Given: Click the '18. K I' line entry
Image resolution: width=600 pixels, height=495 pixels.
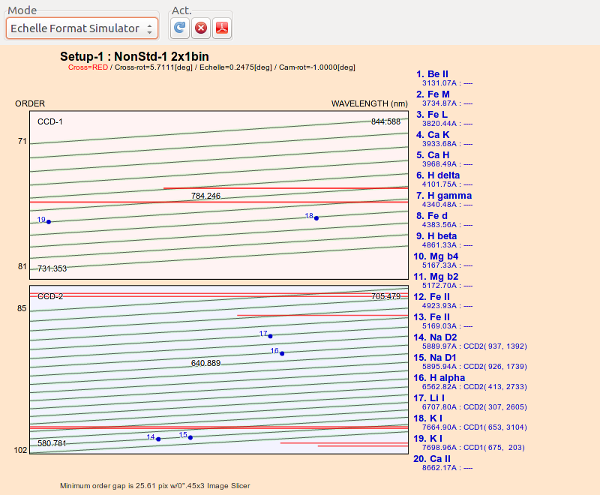Looking at the screenshot, I should (470, 423).
